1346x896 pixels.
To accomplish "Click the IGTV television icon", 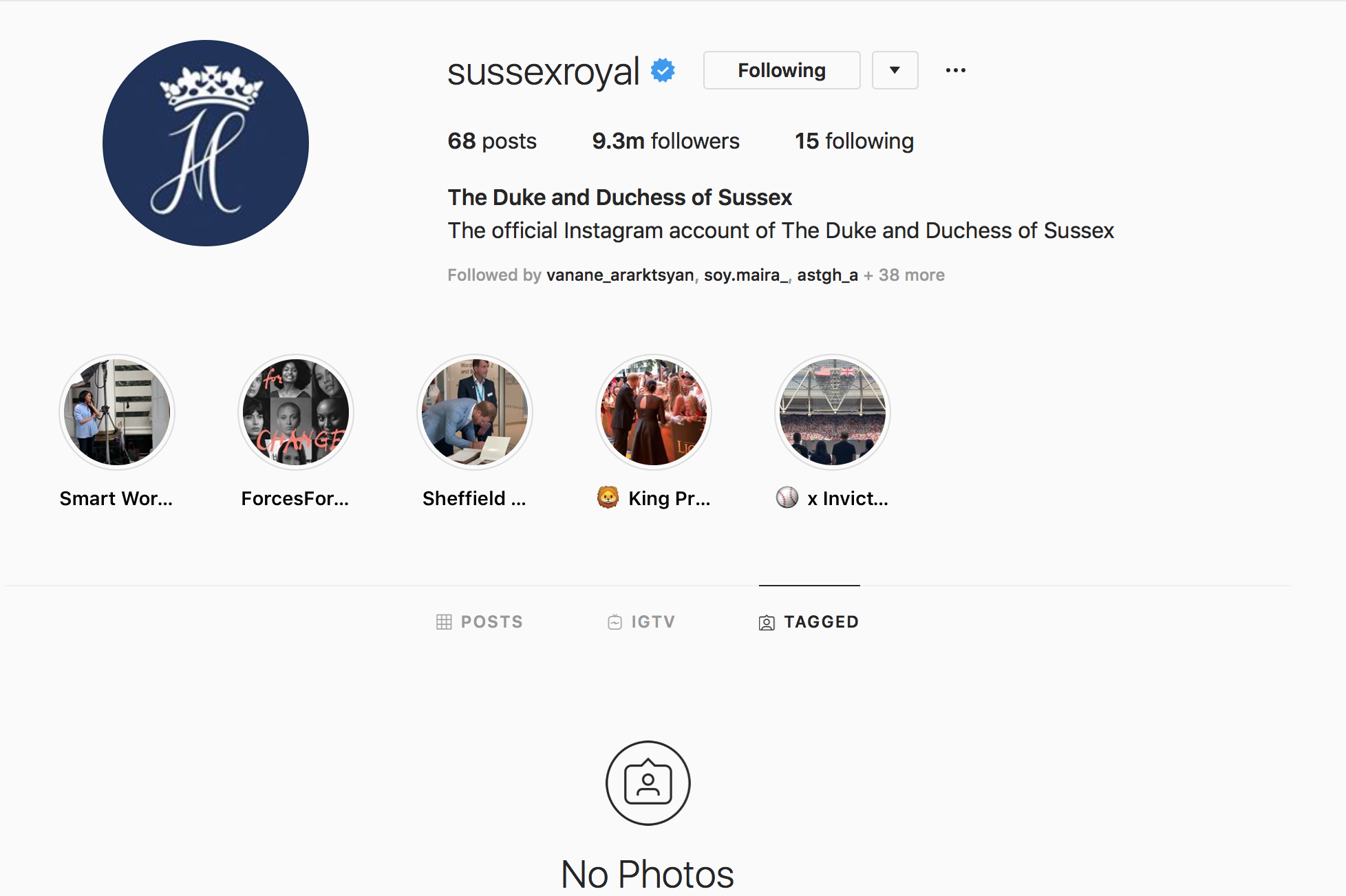I will (615, 622).
